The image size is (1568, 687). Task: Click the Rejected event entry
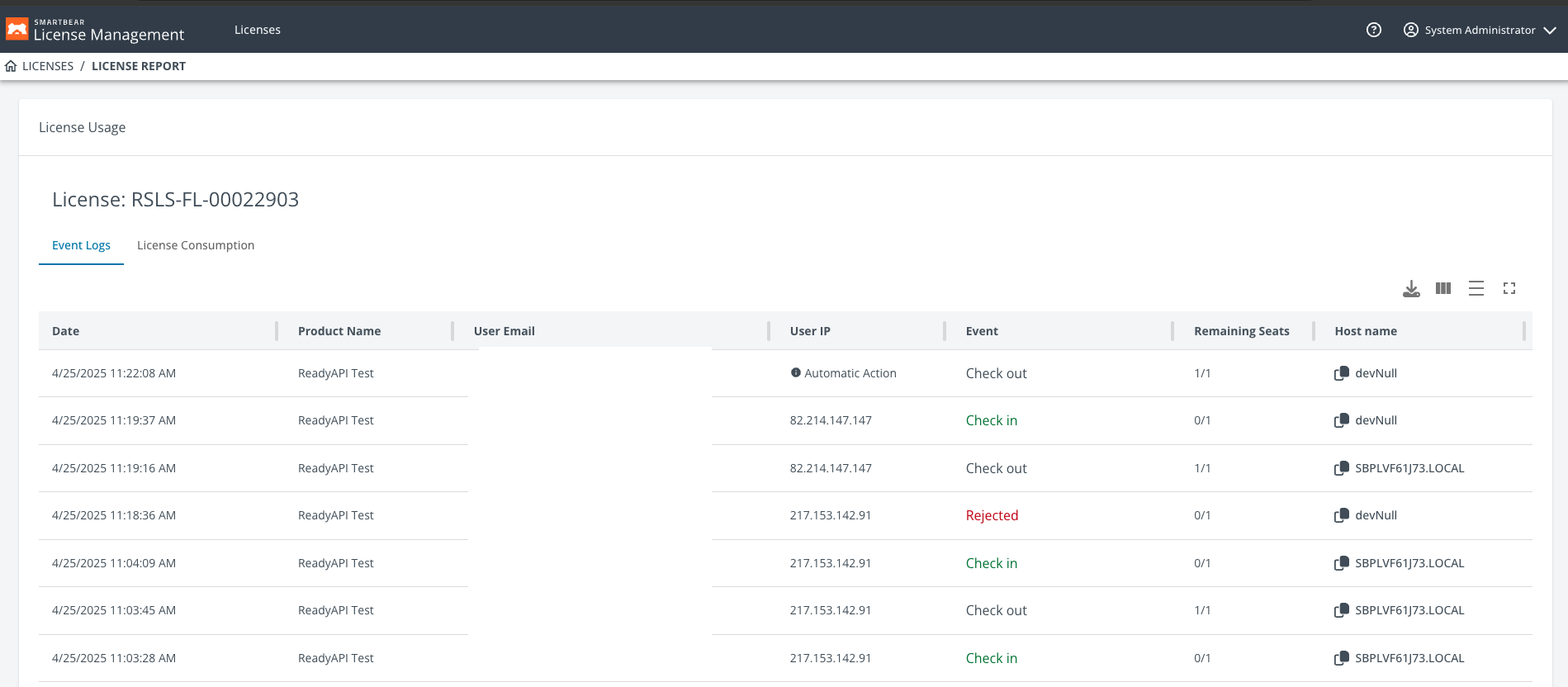point(992,515)
